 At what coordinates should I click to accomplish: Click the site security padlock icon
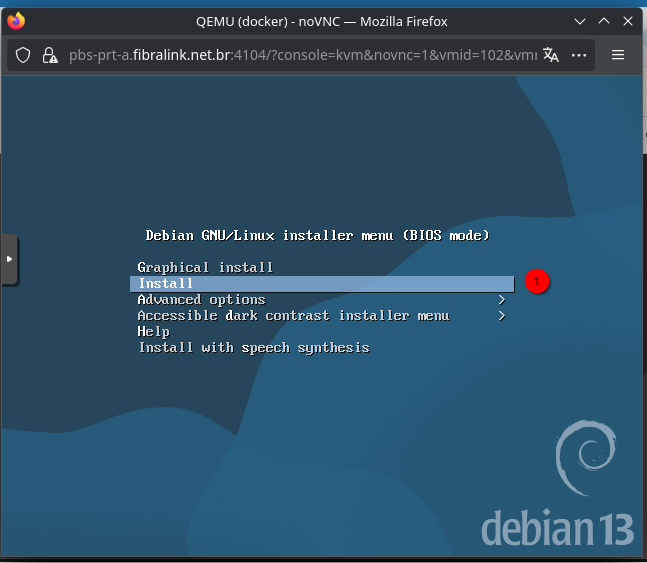[x=49, y=55]
